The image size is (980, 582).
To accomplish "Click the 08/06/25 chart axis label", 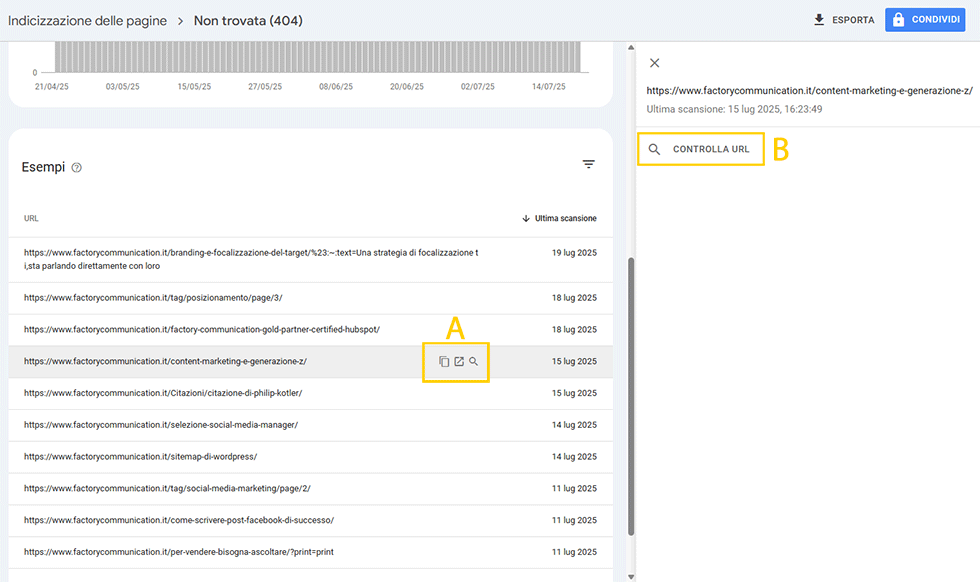I will pos(336,87).
